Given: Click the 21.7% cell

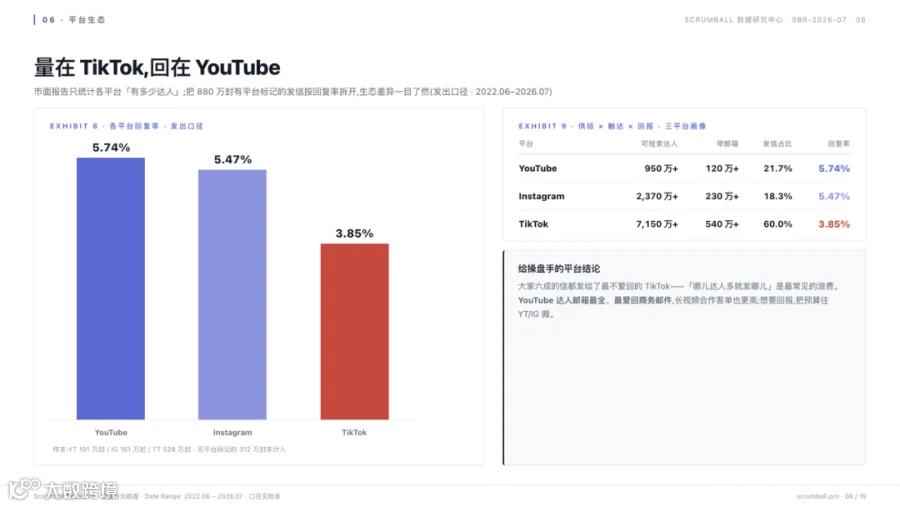Looking at the screenshot, I should tap(778, 168).
